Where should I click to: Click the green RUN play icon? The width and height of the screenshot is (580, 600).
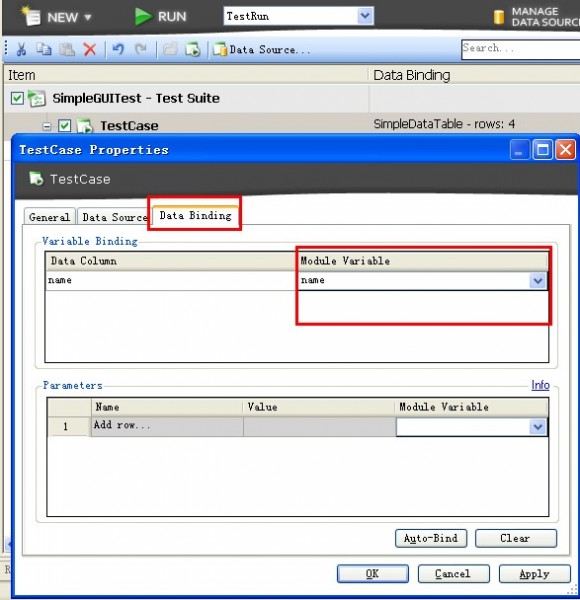(143, 17)
